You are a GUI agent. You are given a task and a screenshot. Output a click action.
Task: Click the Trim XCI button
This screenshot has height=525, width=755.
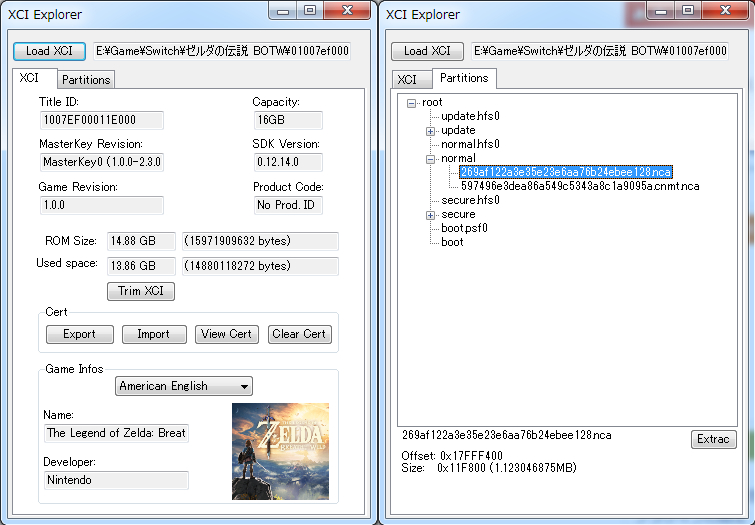point(141,291)
